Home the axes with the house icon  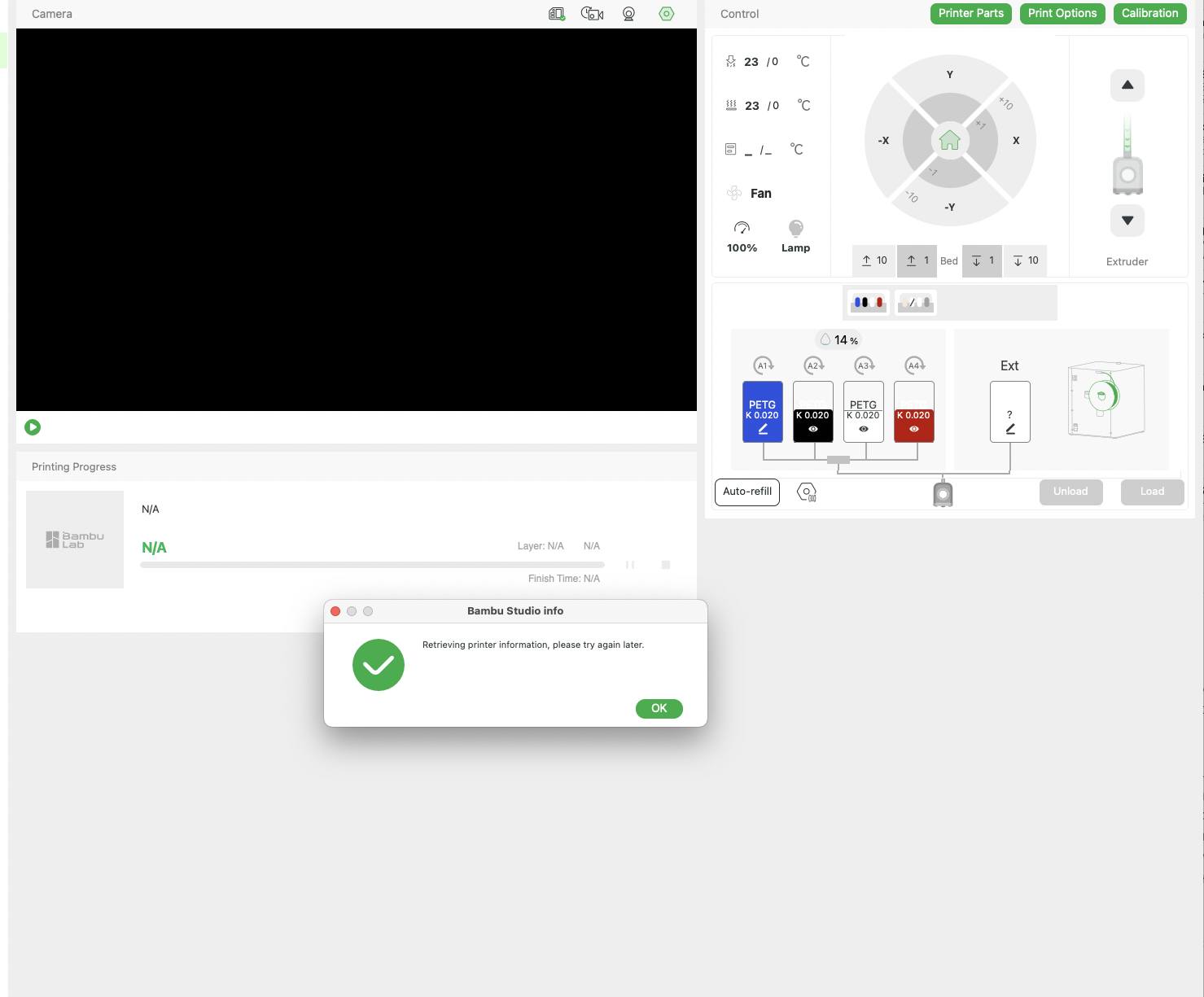coord(949,141)
